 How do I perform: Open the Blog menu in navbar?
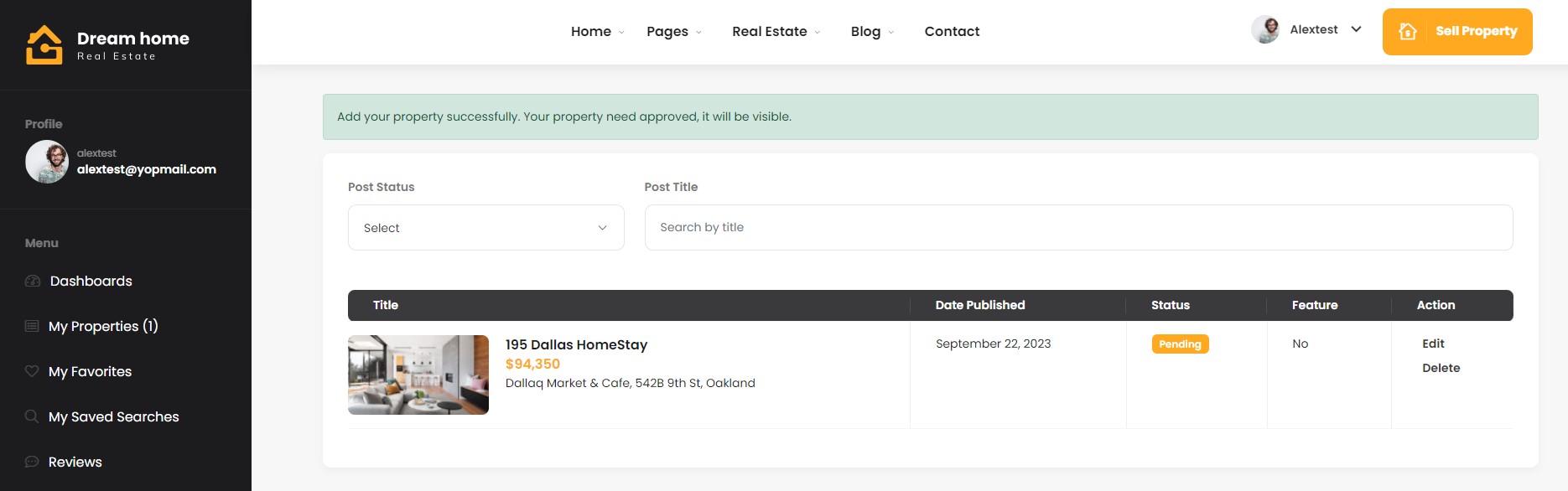[872, 31]
